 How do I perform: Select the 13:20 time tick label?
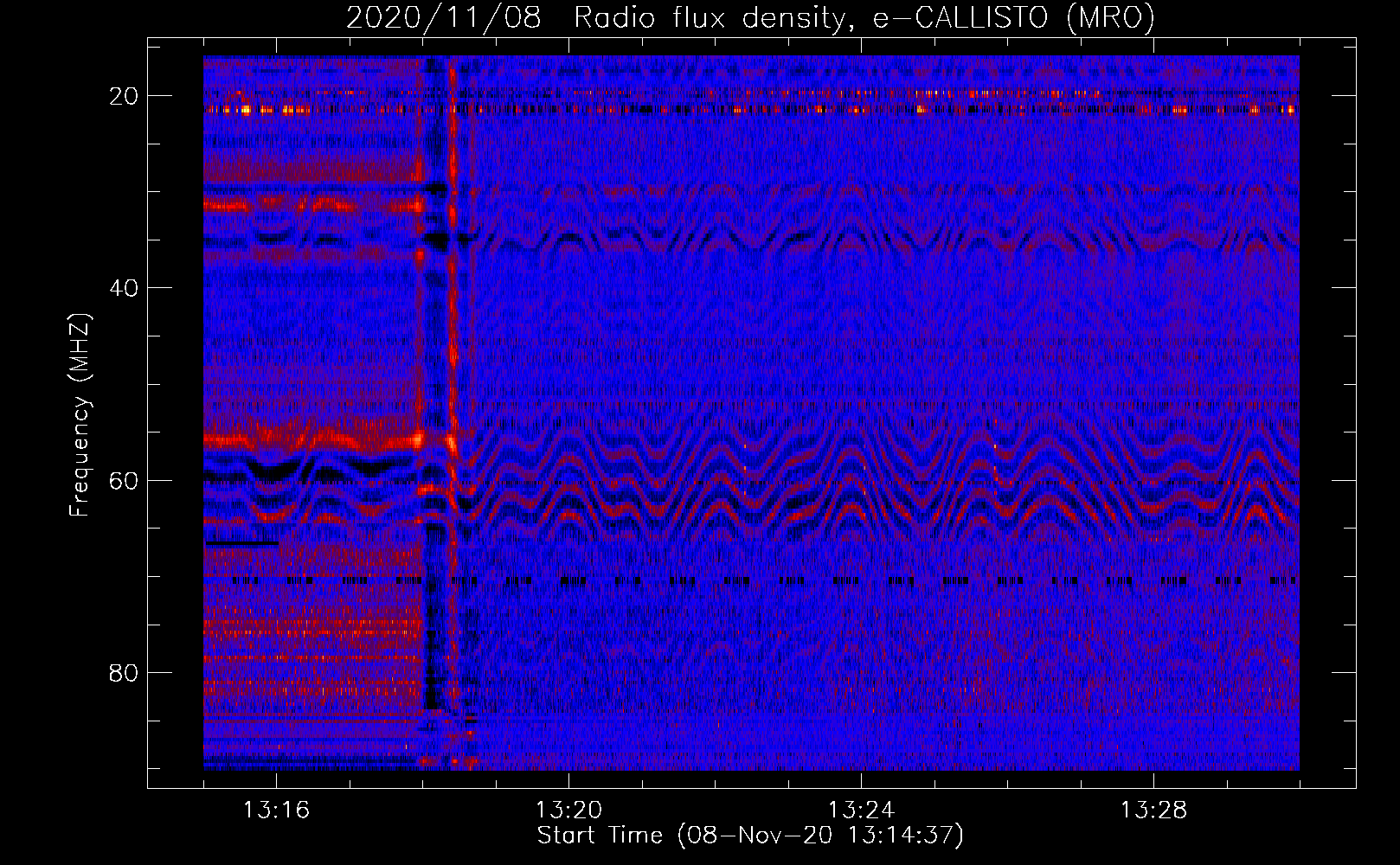click(568, 811)
